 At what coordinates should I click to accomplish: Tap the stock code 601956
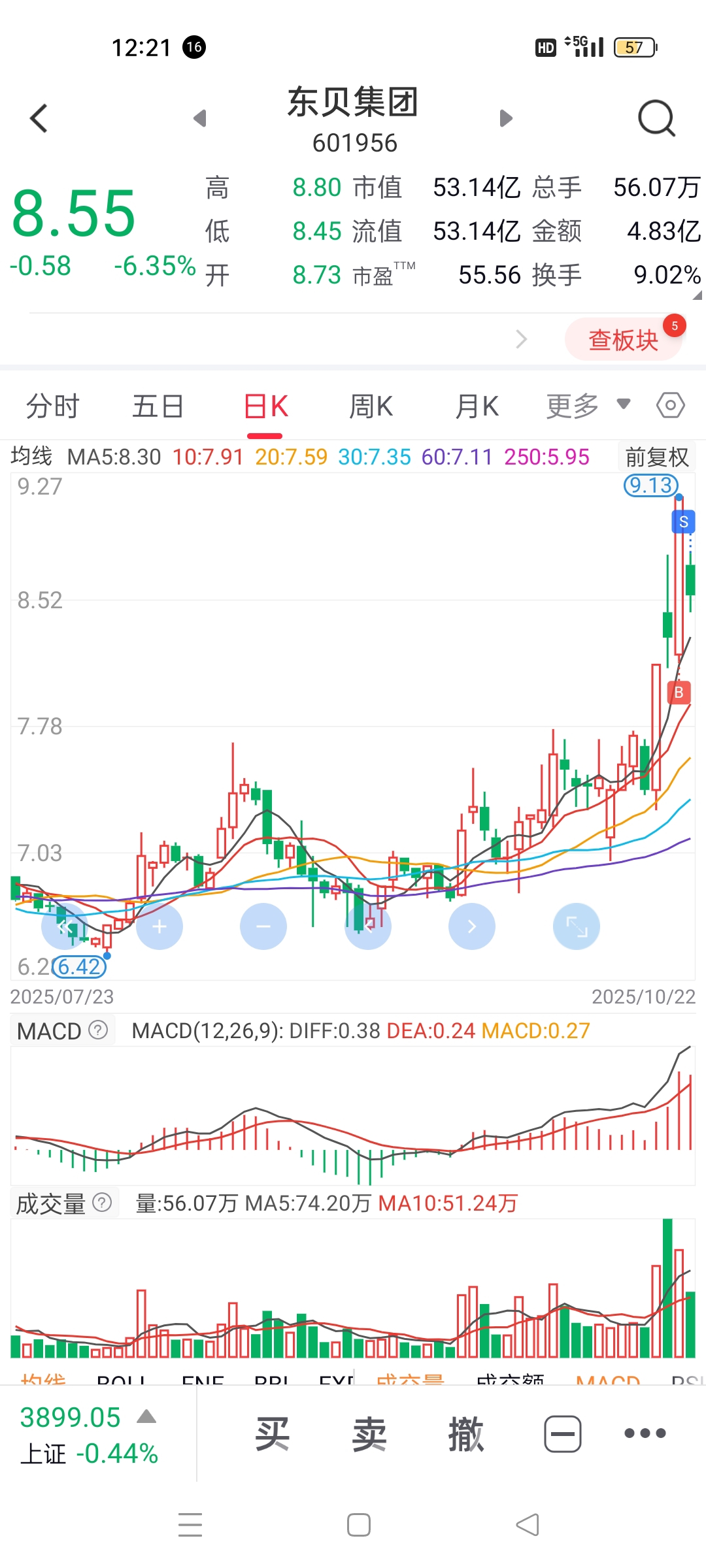355,143
